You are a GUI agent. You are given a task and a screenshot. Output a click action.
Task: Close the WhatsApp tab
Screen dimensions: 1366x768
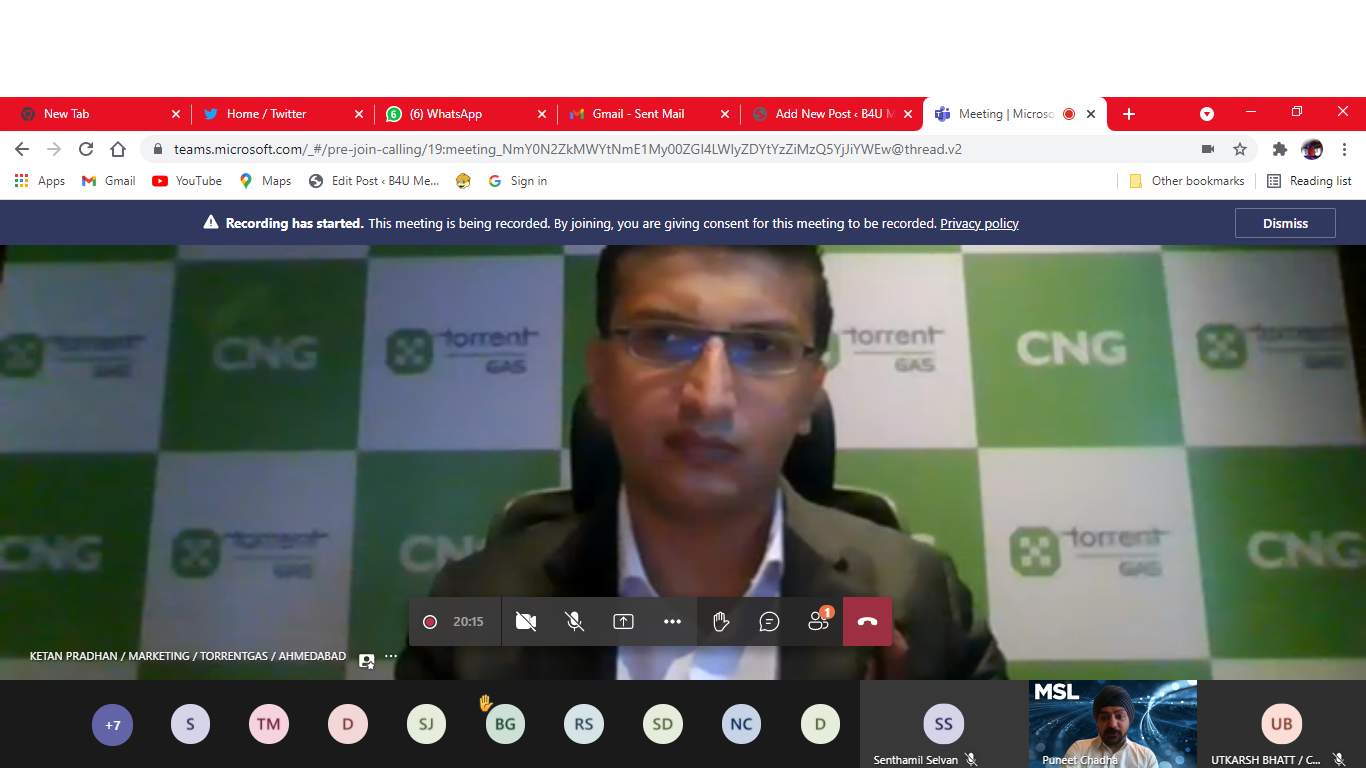(542, 114)
